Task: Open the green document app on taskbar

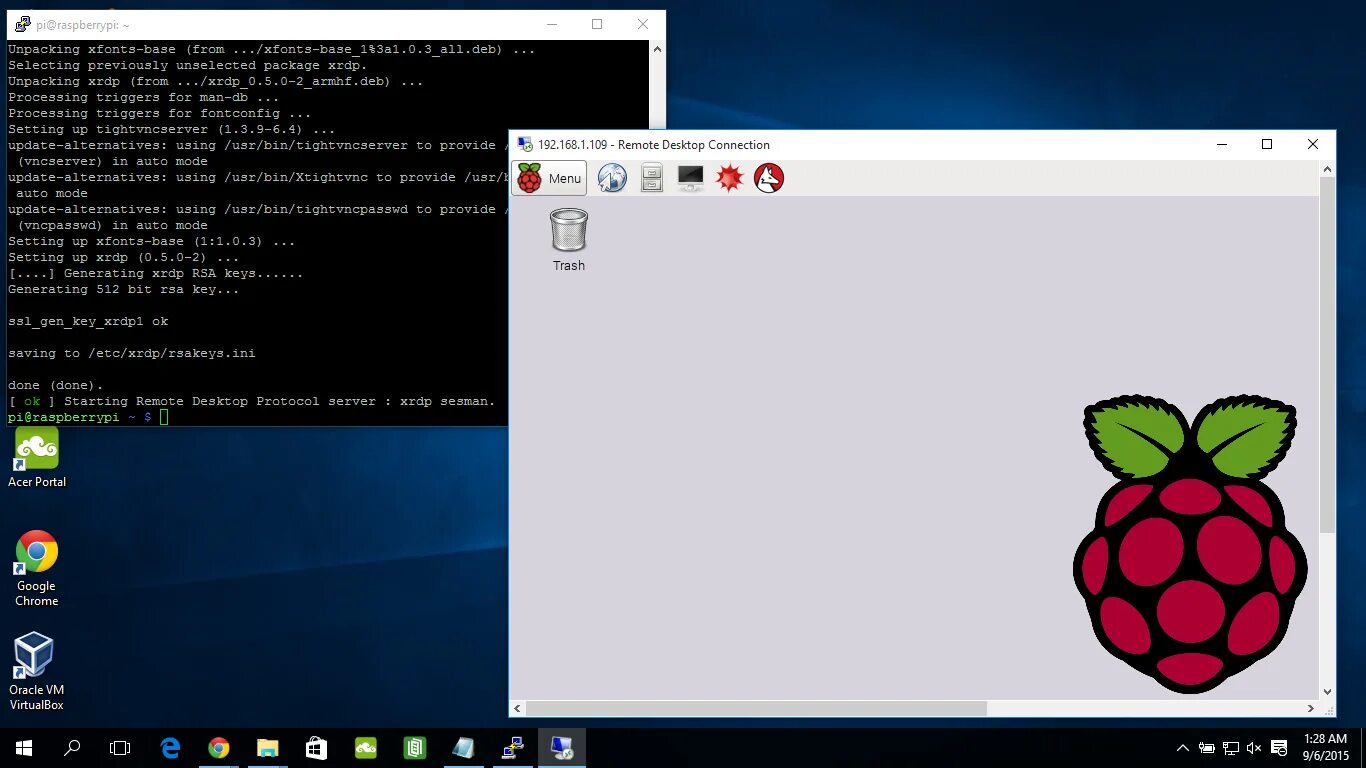Action: 414,747
